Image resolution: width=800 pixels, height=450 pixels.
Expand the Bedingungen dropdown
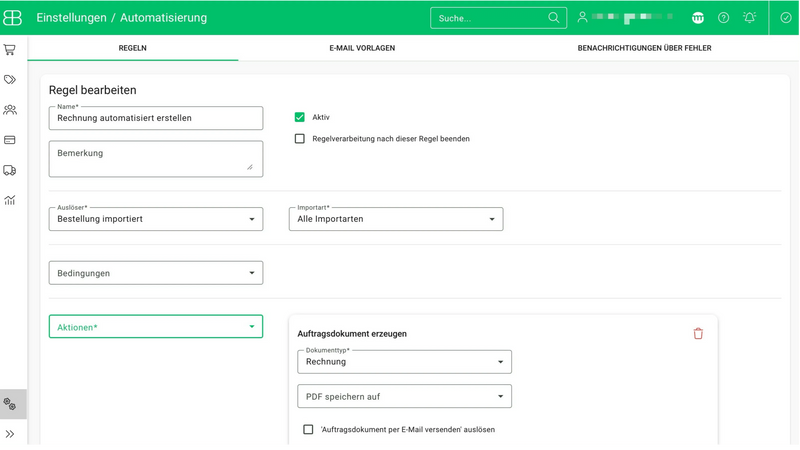click(x=156, y=273)
